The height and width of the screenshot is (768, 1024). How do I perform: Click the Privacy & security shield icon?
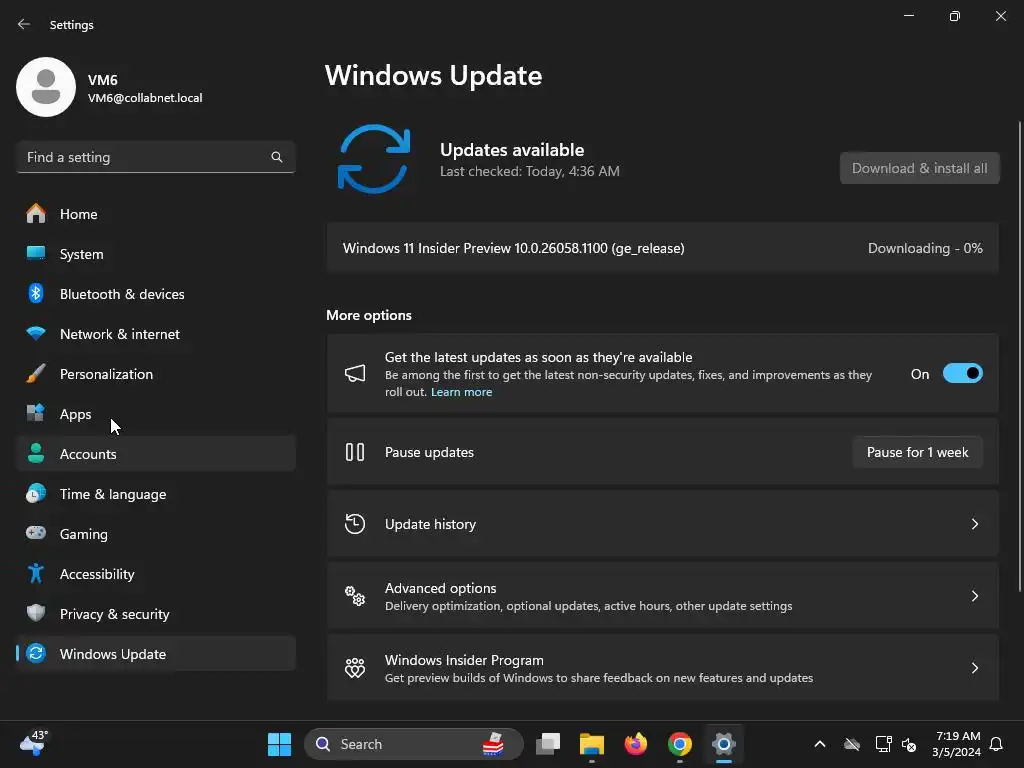(x=36, y=613)
